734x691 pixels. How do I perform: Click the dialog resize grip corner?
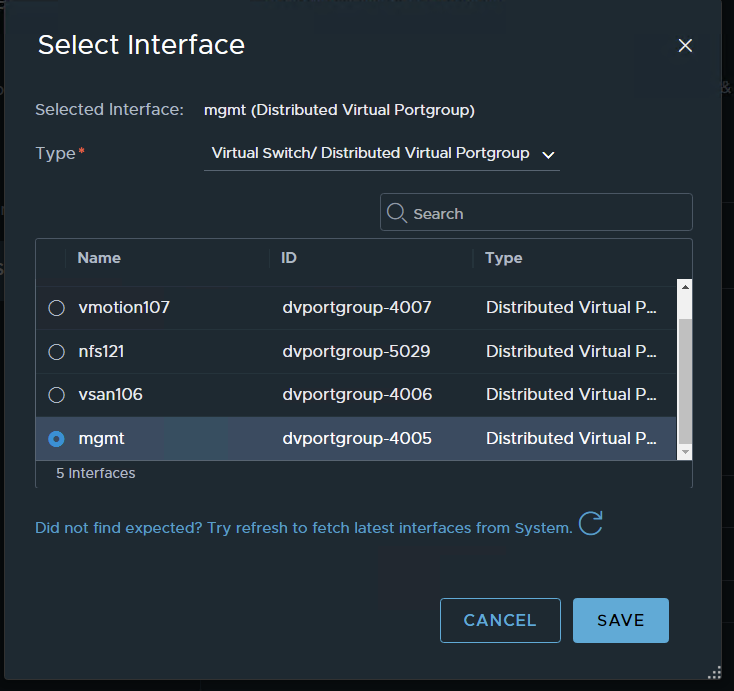[714, 672]
